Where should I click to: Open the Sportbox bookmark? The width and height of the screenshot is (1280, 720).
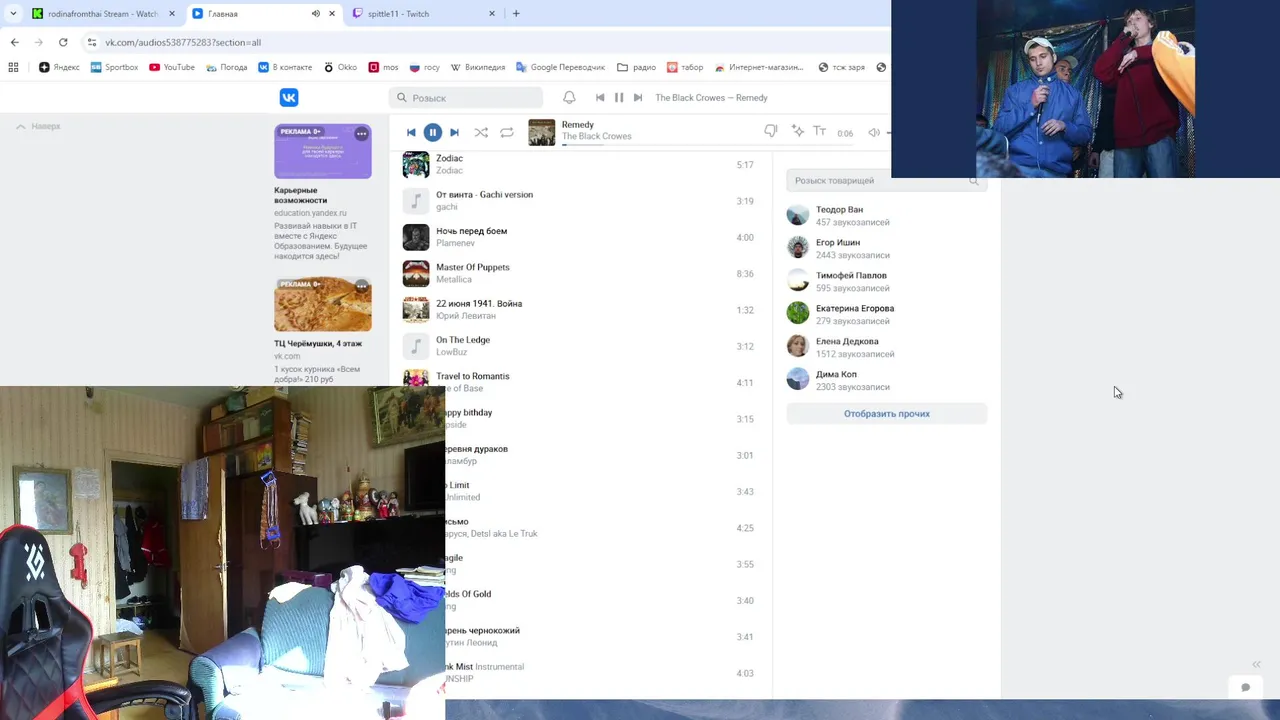point(114,67)
